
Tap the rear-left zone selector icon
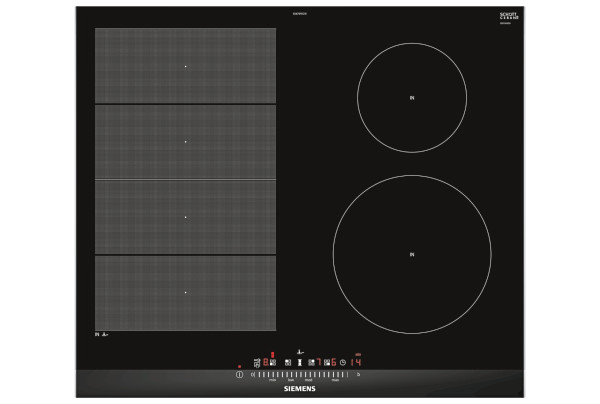click(288, 362)
